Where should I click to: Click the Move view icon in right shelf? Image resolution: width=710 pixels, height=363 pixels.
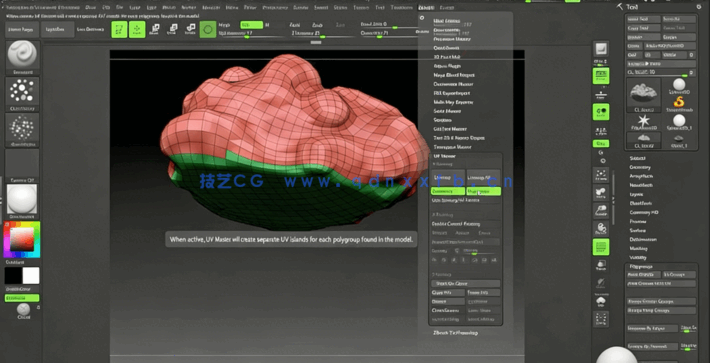pos(601,193)
